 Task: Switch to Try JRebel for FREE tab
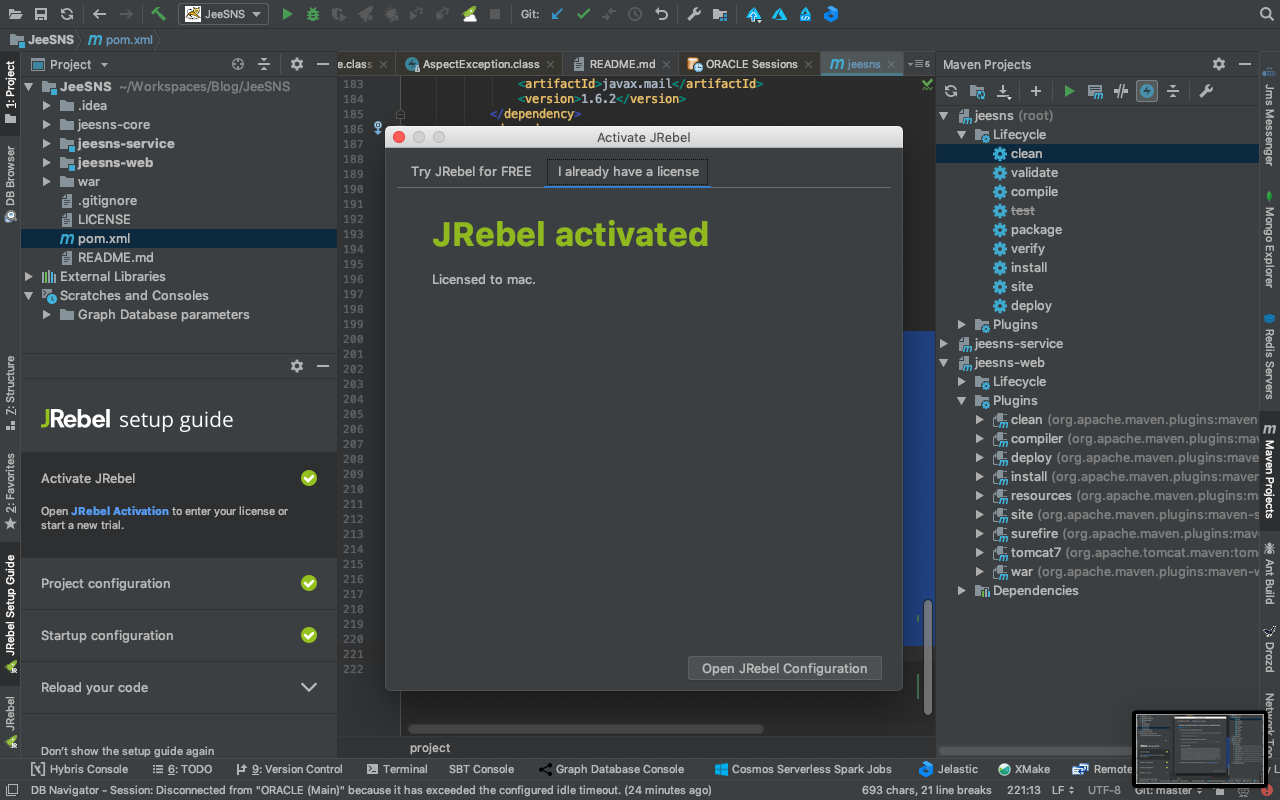pyautogui.click(x=471, y=171)
